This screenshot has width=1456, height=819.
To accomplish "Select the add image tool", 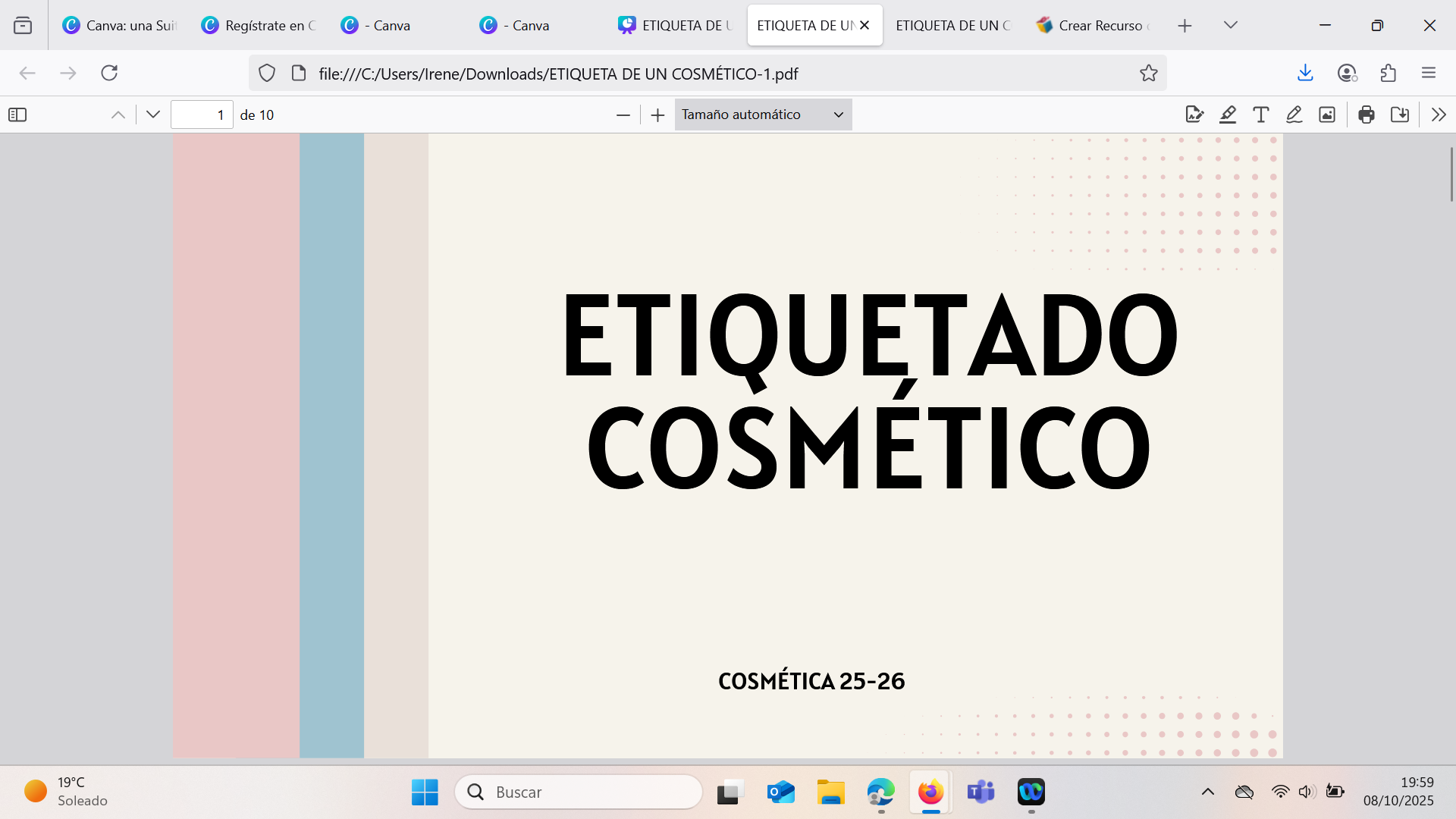I will pyautogui.click(x=1327, y=115).
